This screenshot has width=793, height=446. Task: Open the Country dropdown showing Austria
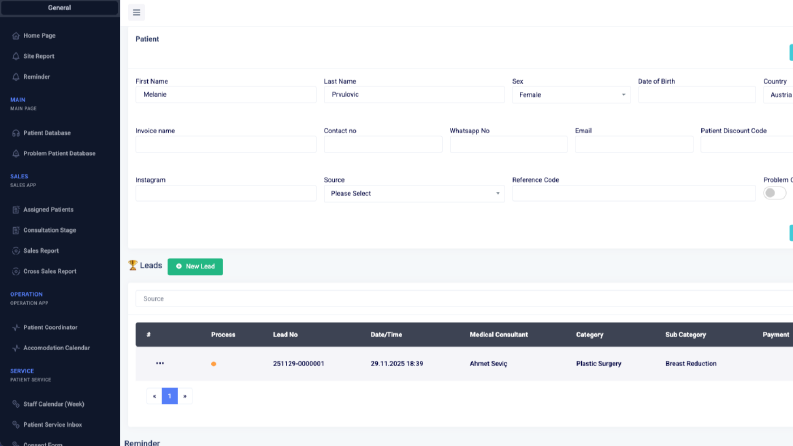778,95
